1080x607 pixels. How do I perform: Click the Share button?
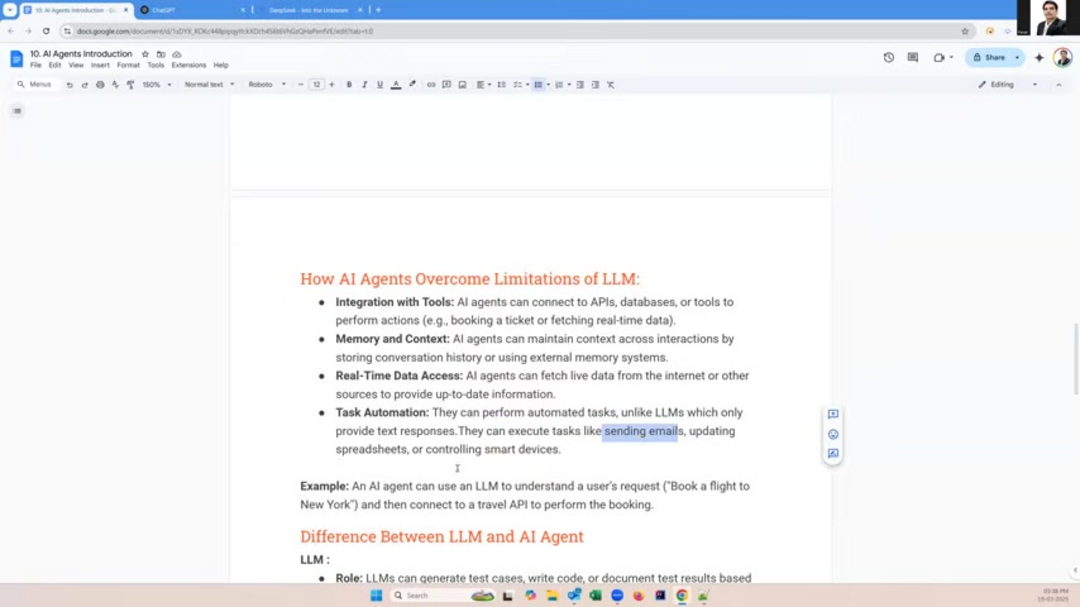pos(990,58)
